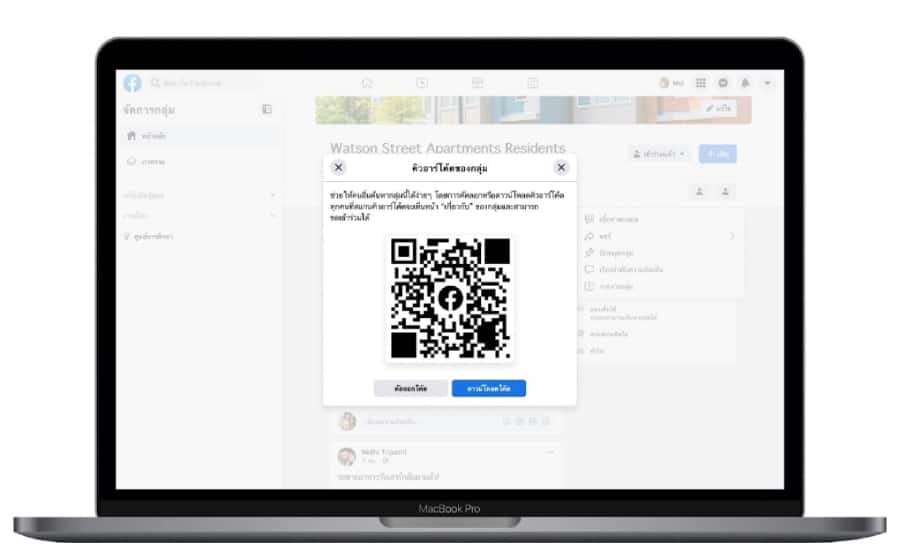
Task: Expand the second collapsible section chevron in sidebar
Action: pyautogui.click(x=273, y=216)
